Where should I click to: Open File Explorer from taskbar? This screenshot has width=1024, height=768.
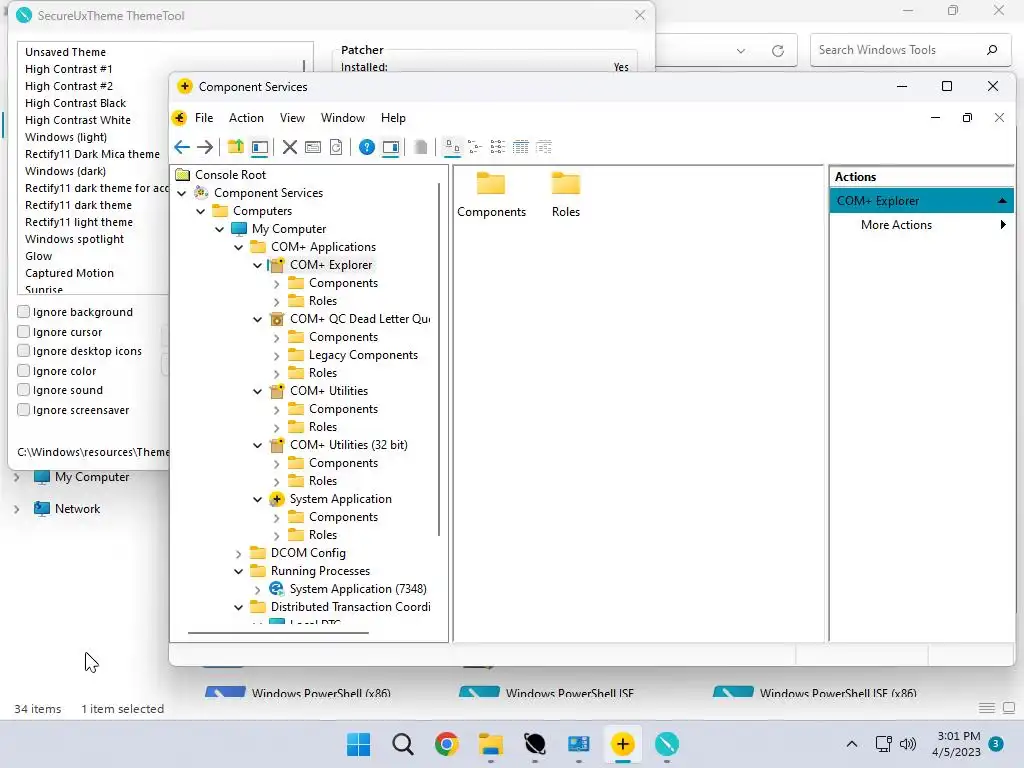[490, 744]
